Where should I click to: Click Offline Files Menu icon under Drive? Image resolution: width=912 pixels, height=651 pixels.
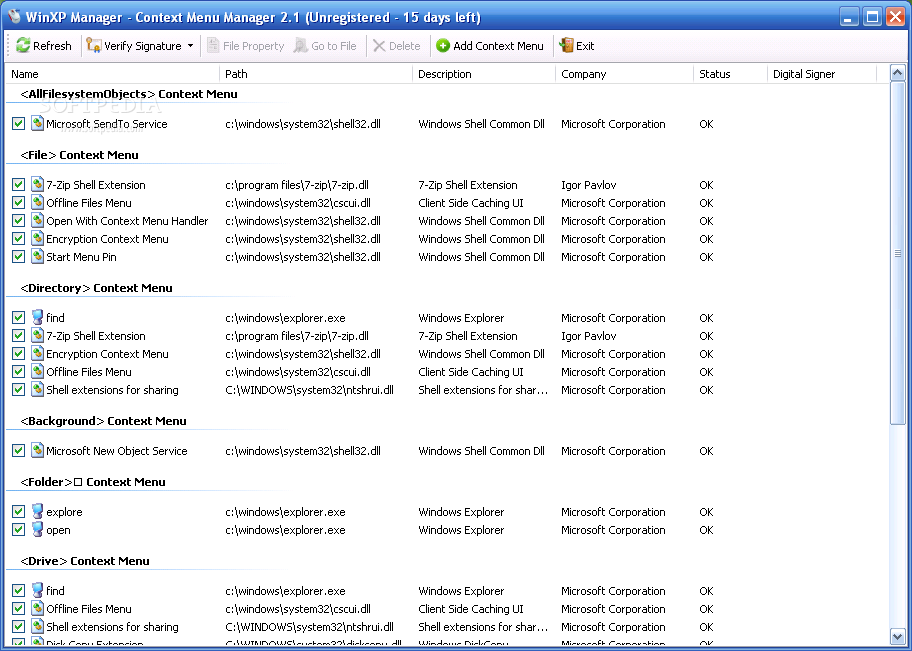37,609
